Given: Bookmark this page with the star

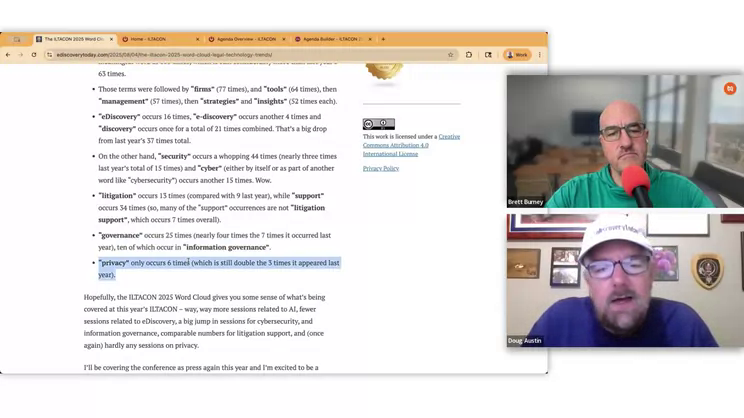Looking at the screenshot, I should [450, 55].
